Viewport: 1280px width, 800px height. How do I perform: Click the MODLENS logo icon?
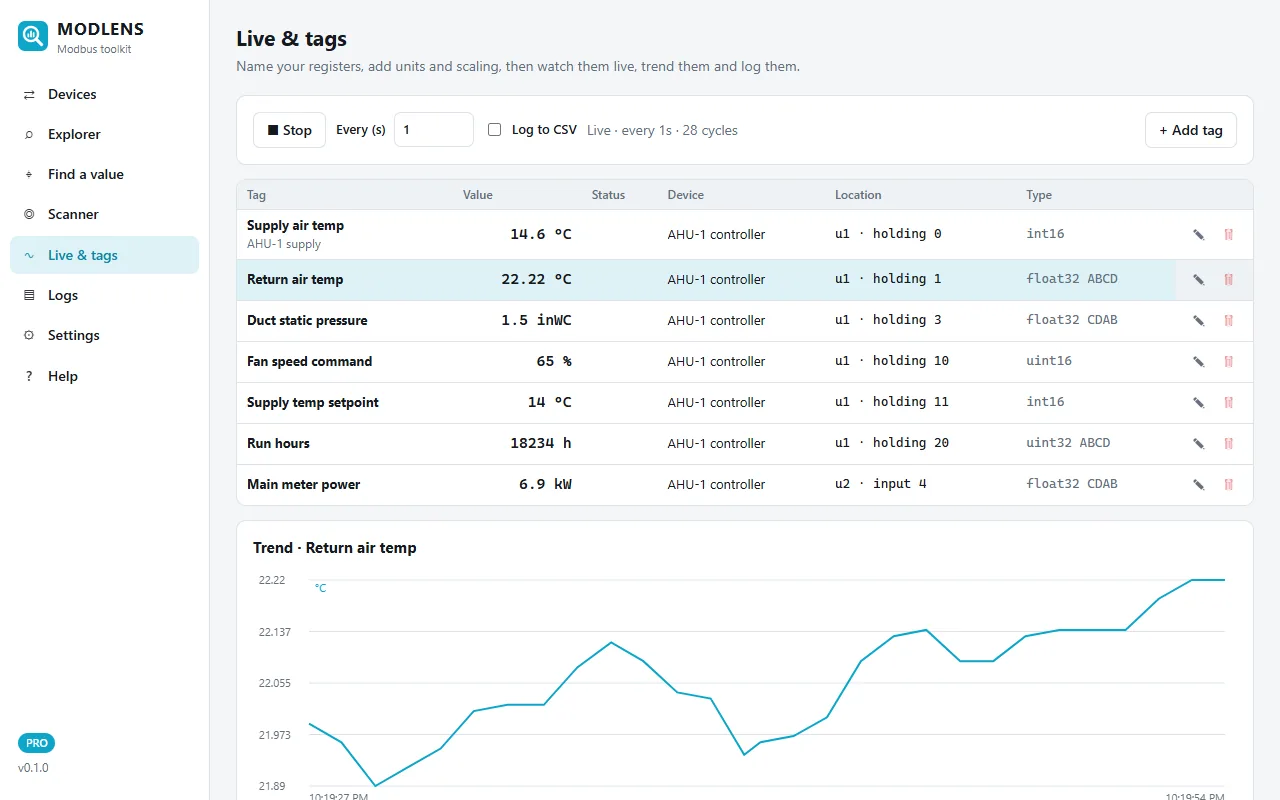point(33,36)
